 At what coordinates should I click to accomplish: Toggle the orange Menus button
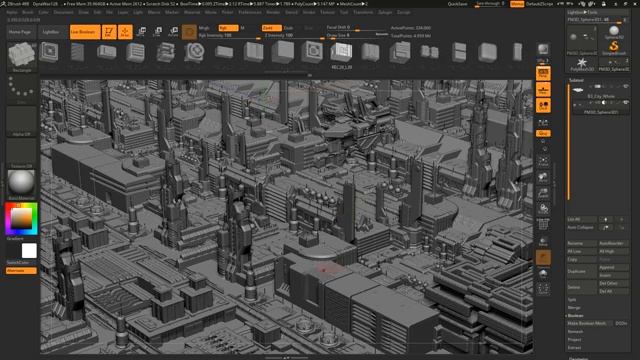pos(517,4)
